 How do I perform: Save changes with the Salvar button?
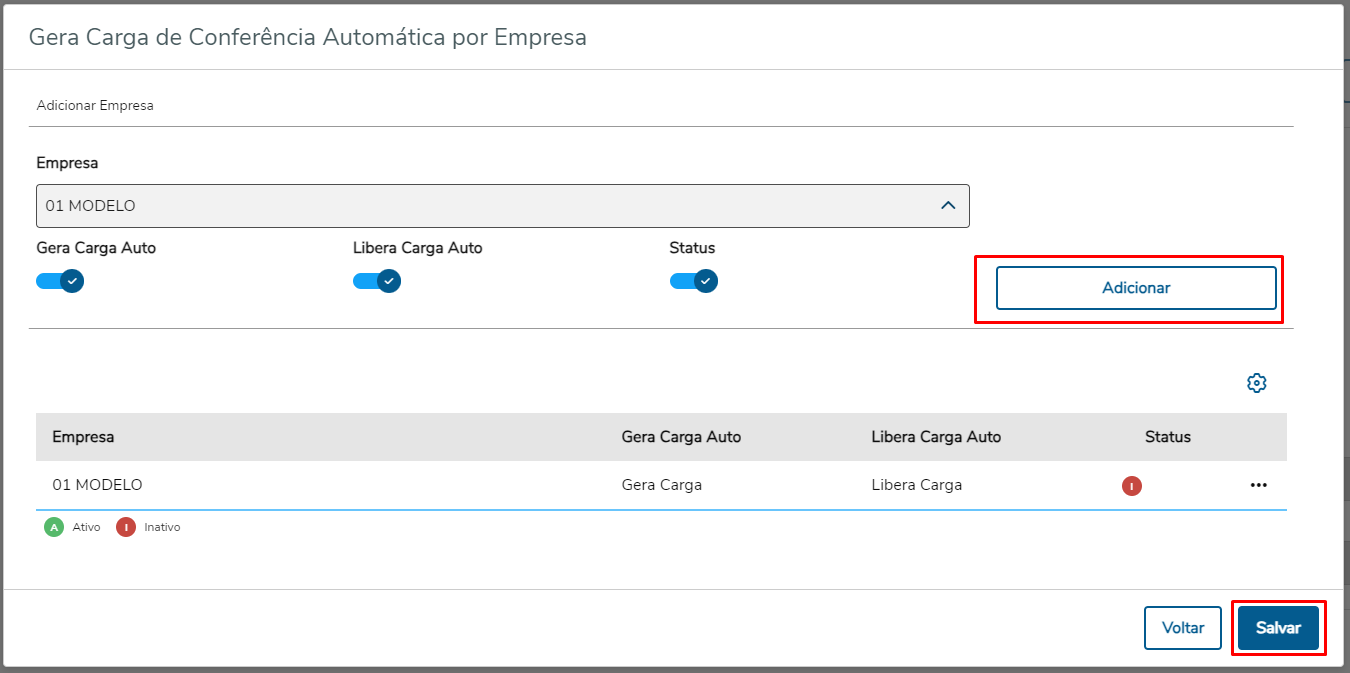click(x=1278, y=628)
